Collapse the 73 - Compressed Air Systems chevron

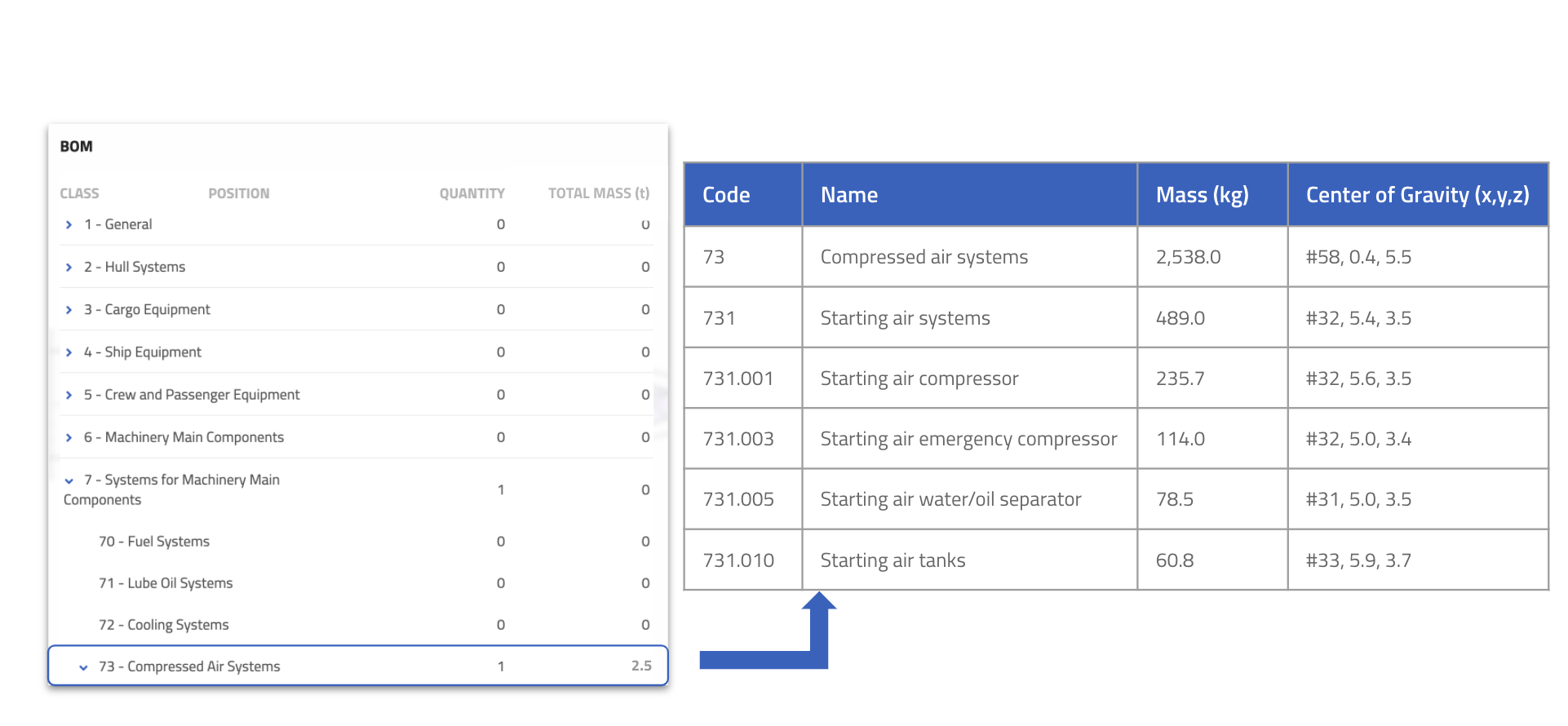pyautogui.click(x=83, y=667)
